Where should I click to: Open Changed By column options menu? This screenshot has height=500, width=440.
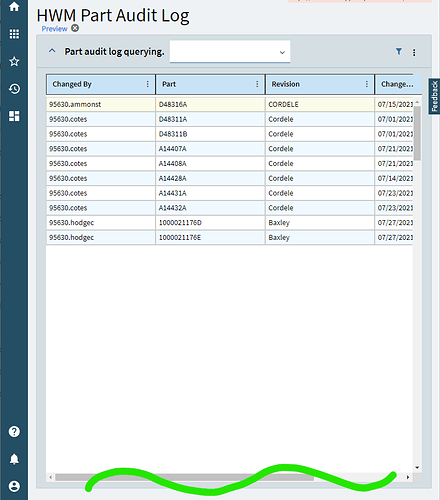click(x=148, y=84)
